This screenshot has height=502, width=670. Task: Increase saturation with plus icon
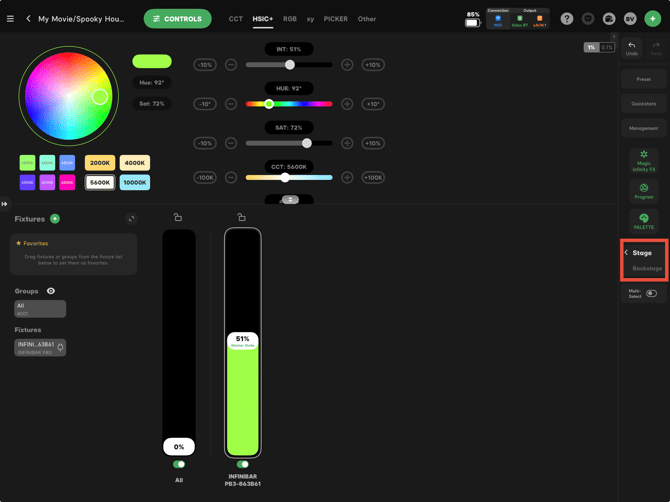pyautogui.click(x=347, y=143)
